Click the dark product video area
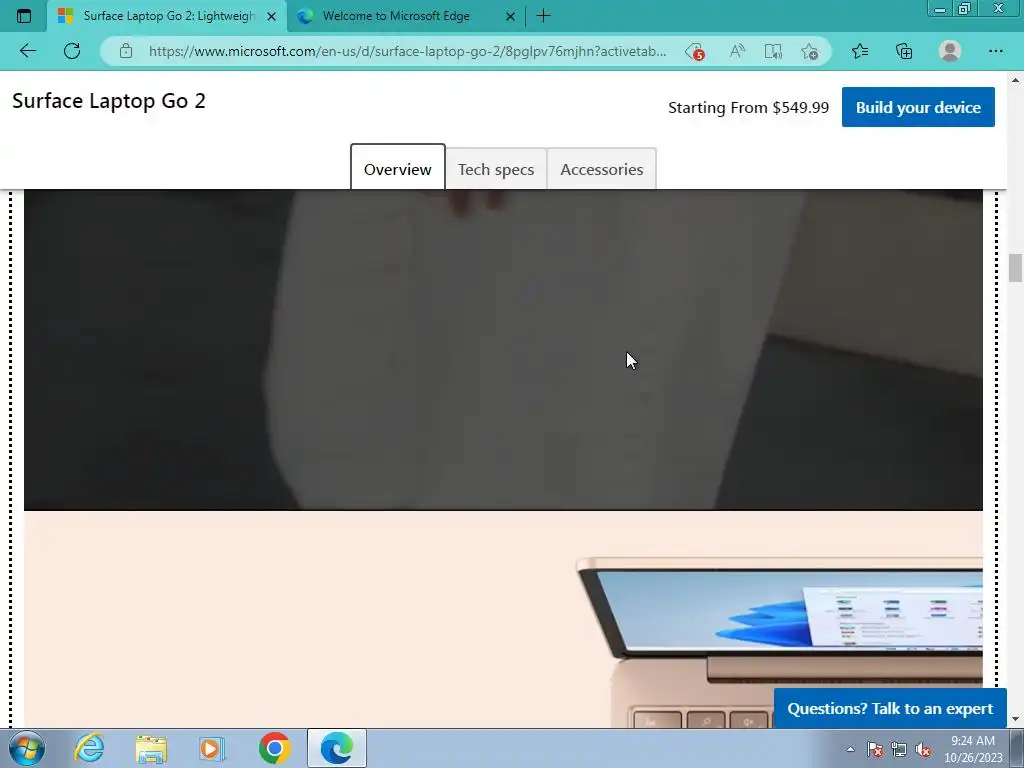1024x768 pixels. point(503,350)
